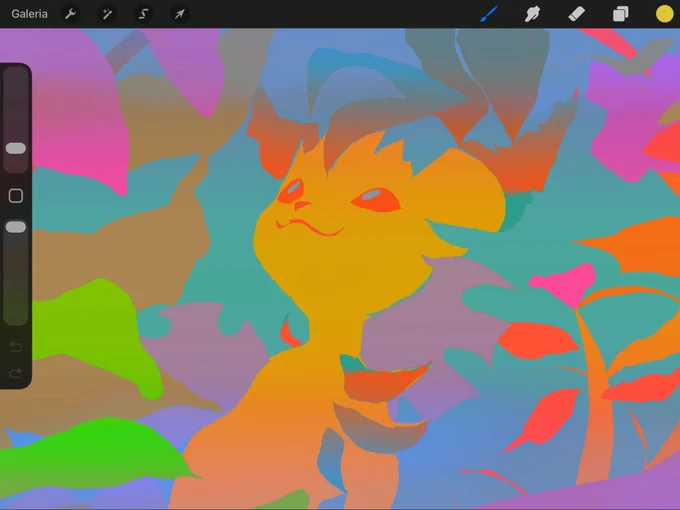Open the Galeria gallery link
Viewport: 680px width, 510px height.
tap(29, 14)
